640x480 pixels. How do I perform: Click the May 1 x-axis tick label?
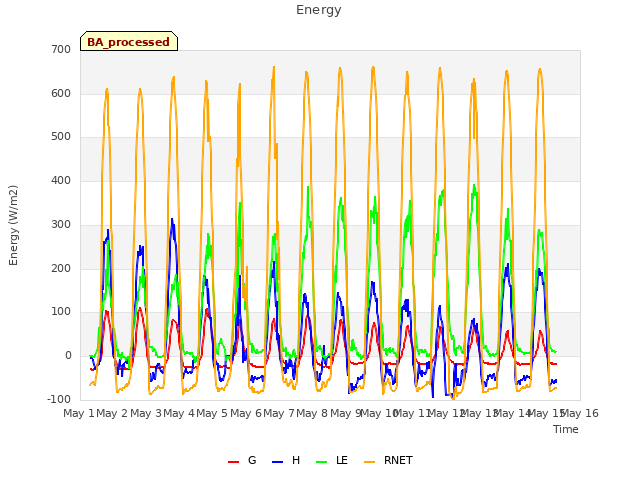pos(79,413)
